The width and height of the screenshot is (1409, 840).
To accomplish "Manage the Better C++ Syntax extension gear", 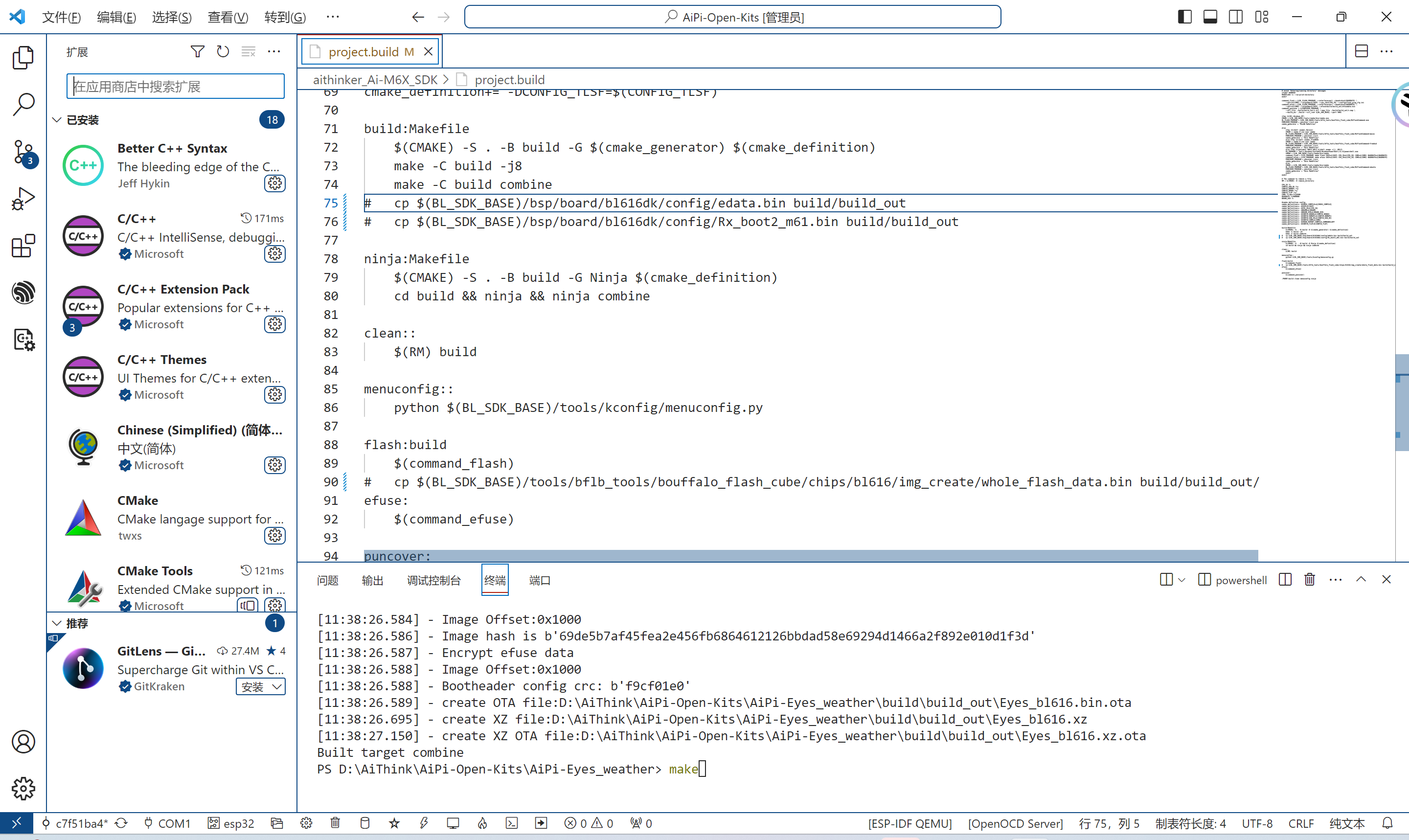I will (275, 183).
